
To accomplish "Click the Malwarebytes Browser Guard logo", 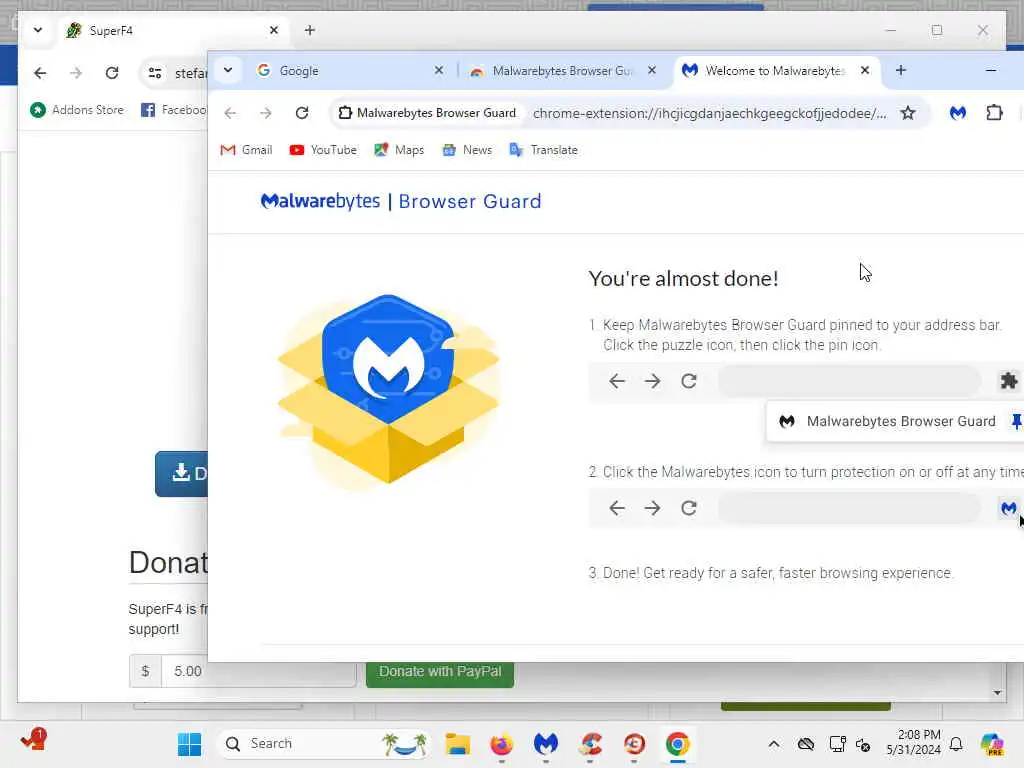I will (x=400, y=201).
